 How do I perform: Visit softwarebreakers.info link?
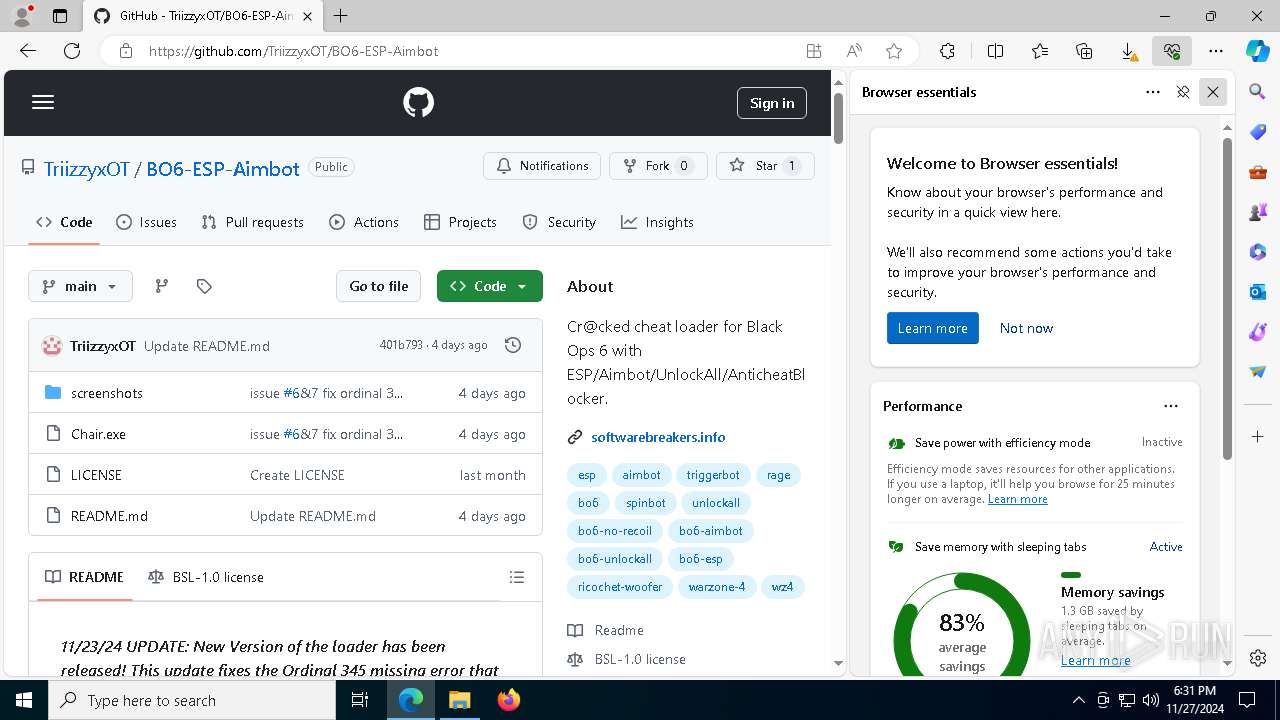tap(658, 437)
